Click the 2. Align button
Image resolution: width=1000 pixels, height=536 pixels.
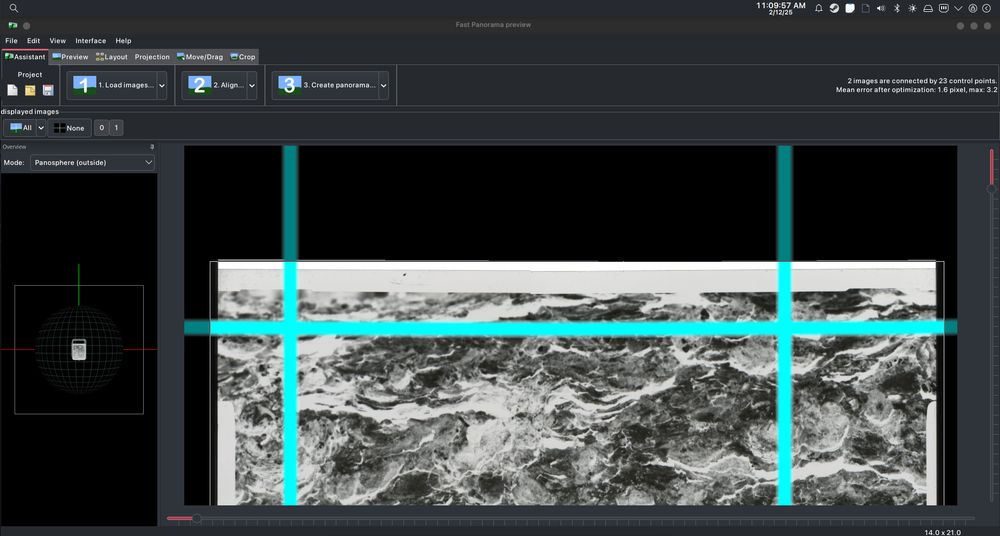click(x=214, y=85)
